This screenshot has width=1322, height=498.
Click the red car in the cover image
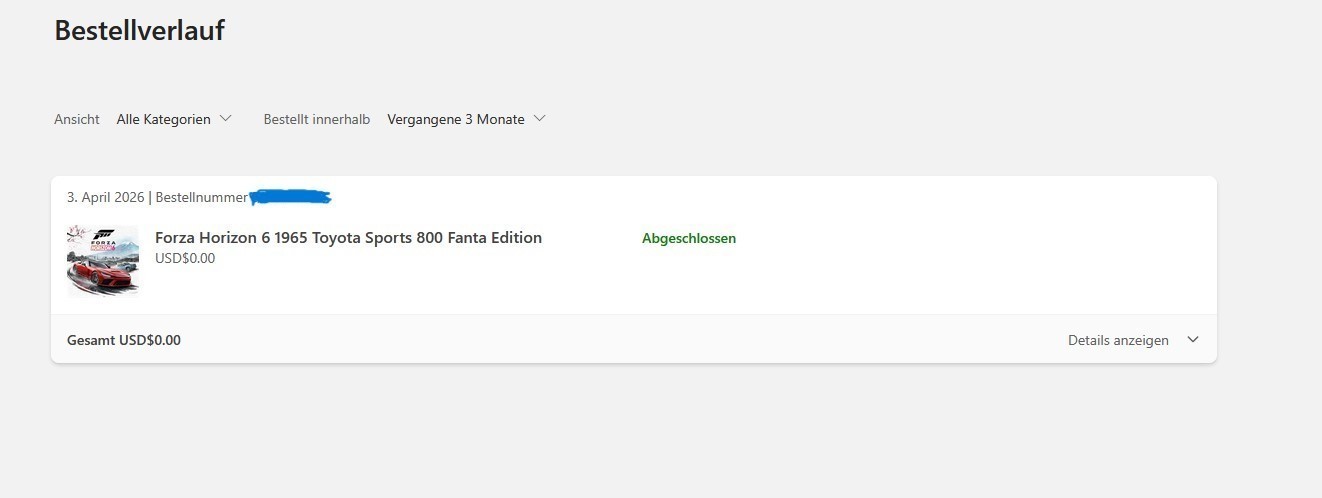pos(99,274)
